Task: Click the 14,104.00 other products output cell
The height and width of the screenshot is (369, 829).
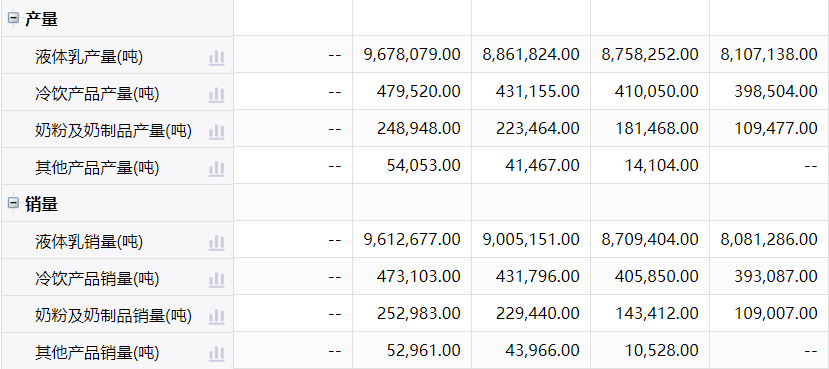Action: coord(650,165)
